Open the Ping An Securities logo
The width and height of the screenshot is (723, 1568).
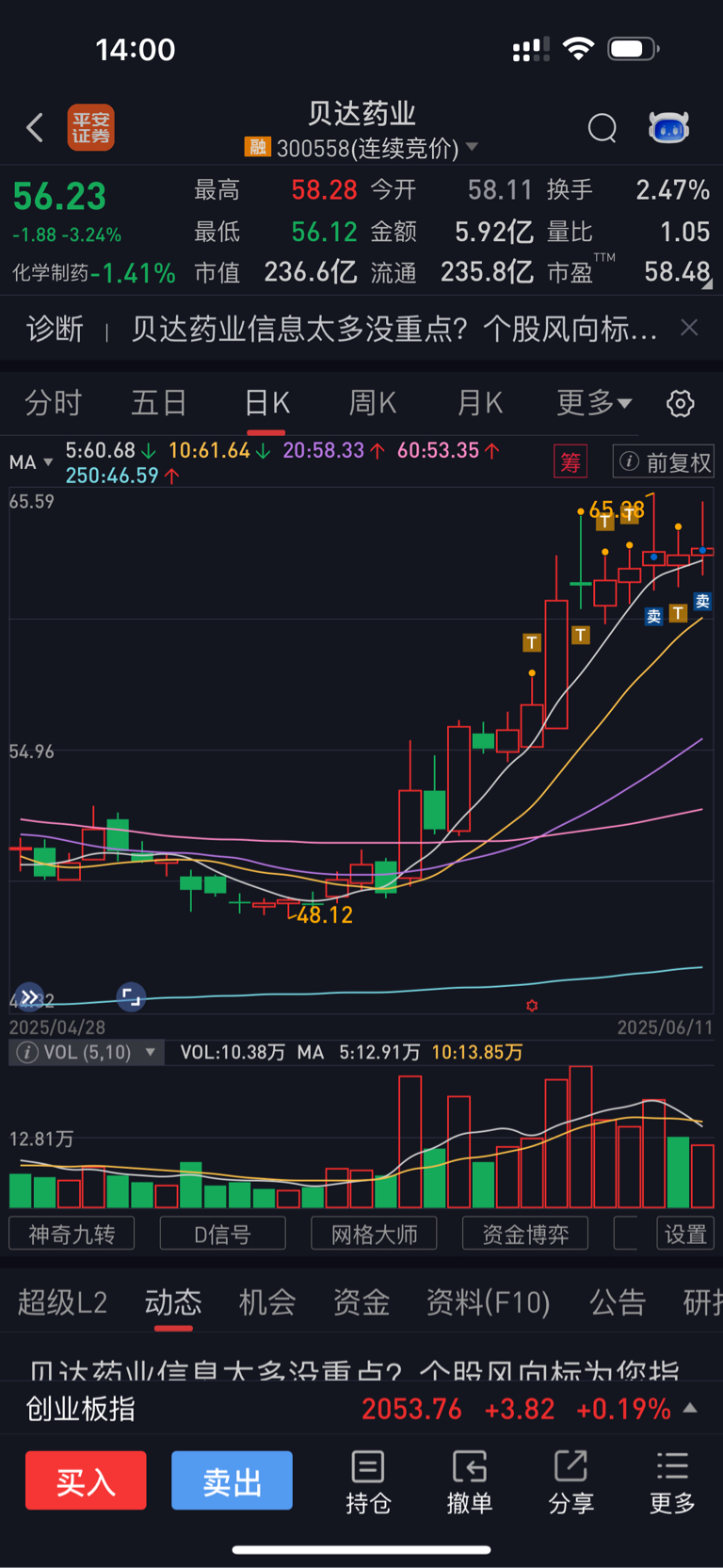tap(91, 127)
